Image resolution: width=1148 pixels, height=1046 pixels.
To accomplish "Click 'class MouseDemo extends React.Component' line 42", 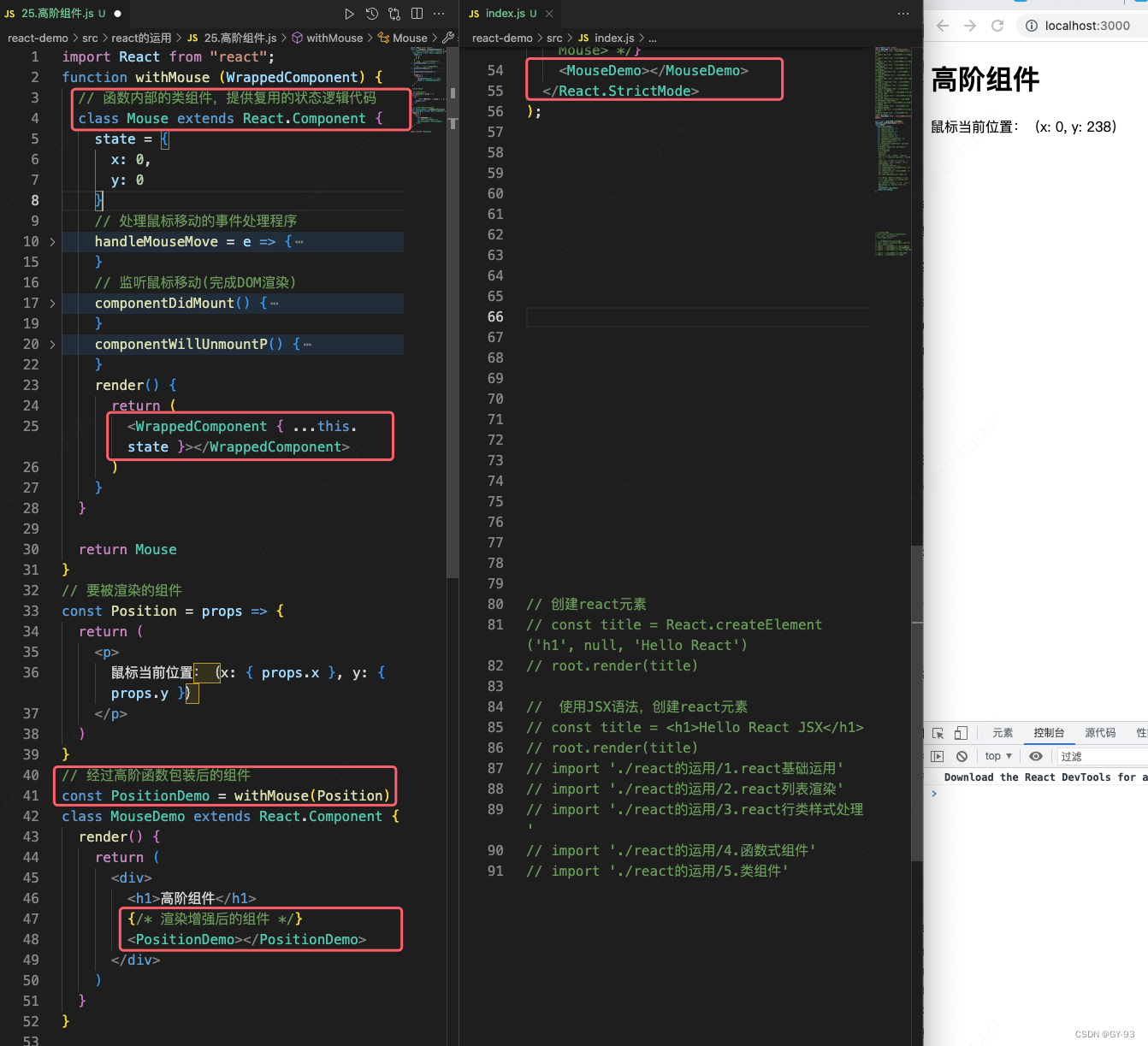I will click(x=222, y=817).
